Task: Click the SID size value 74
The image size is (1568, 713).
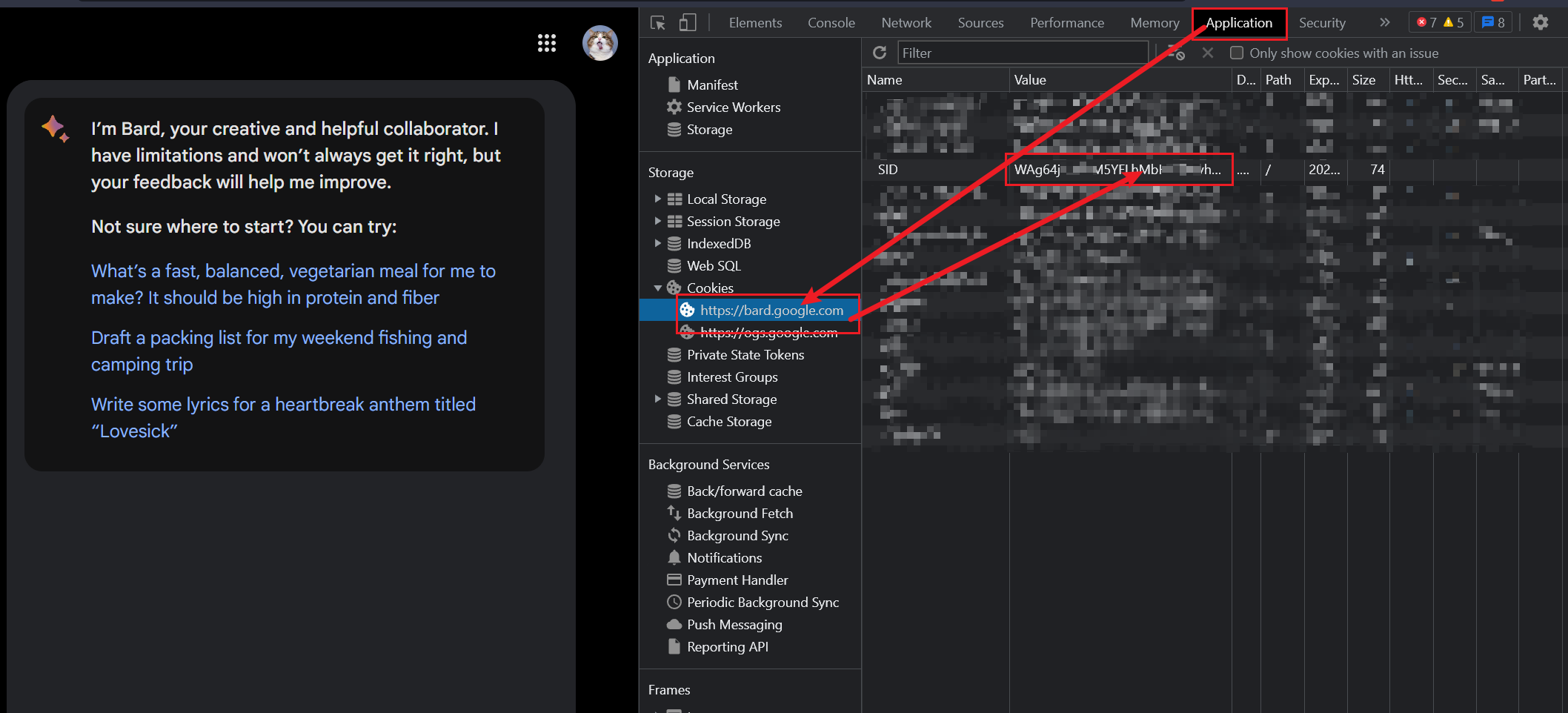Action: pyautogui.click(x=1377, y=170)
